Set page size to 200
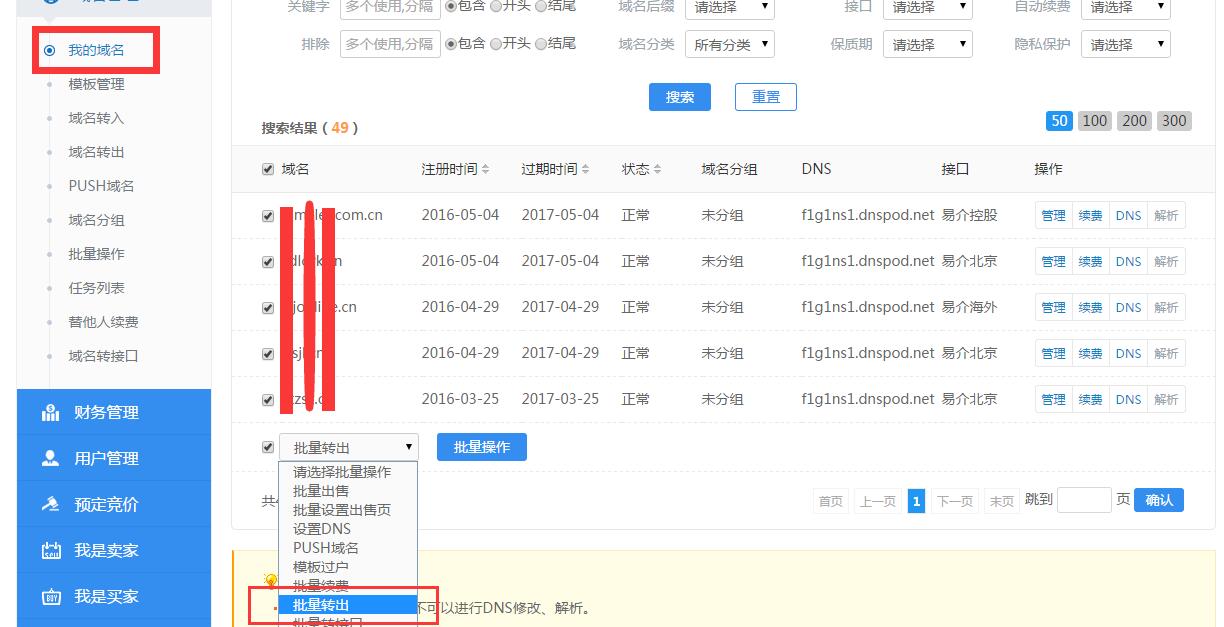Viewport: 1224px width, 627px height. point(1134,121)
